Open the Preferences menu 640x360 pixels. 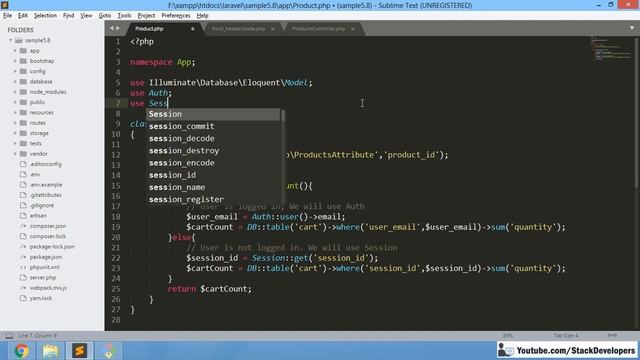176,16
